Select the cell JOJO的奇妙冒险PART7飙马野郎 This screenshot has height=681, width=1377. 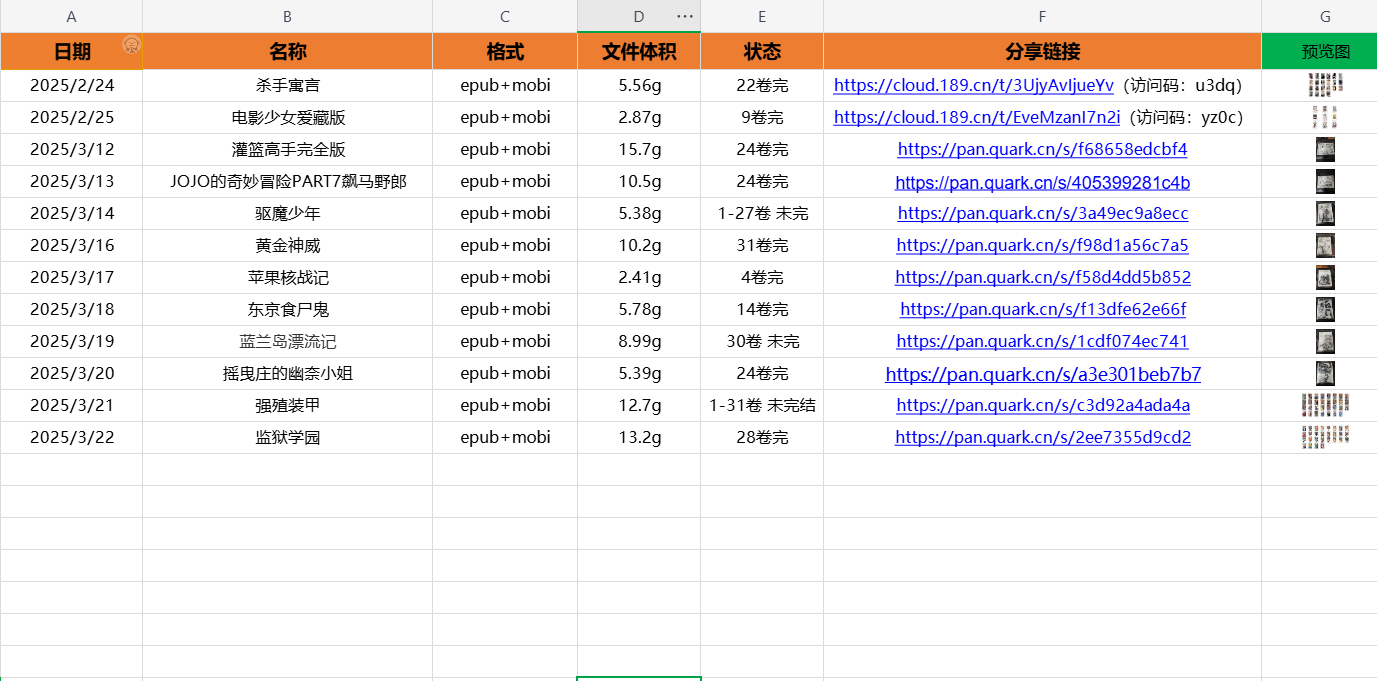tap(287, 182)
